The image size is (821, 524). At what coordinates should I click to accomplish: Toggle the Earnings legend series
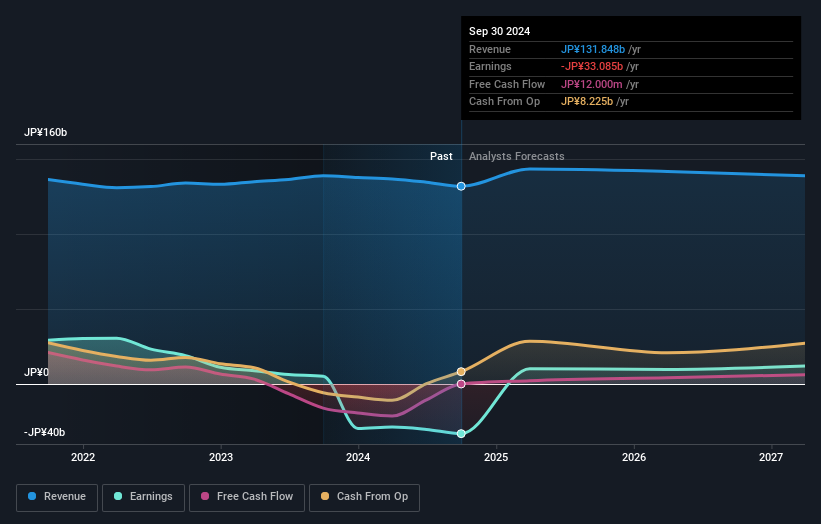(x=143, y=497)
